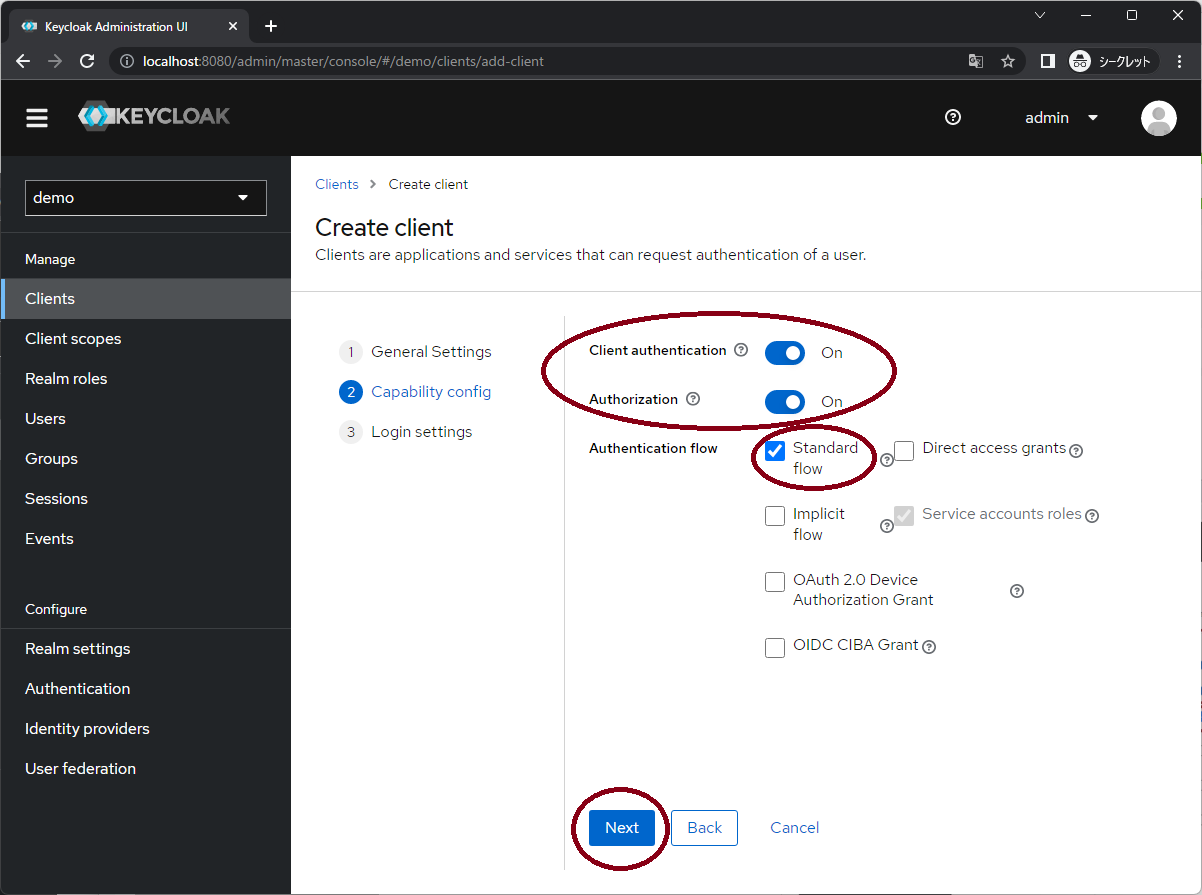
Task: Open the help question mark in the header
Action: [x=952, y=117]
